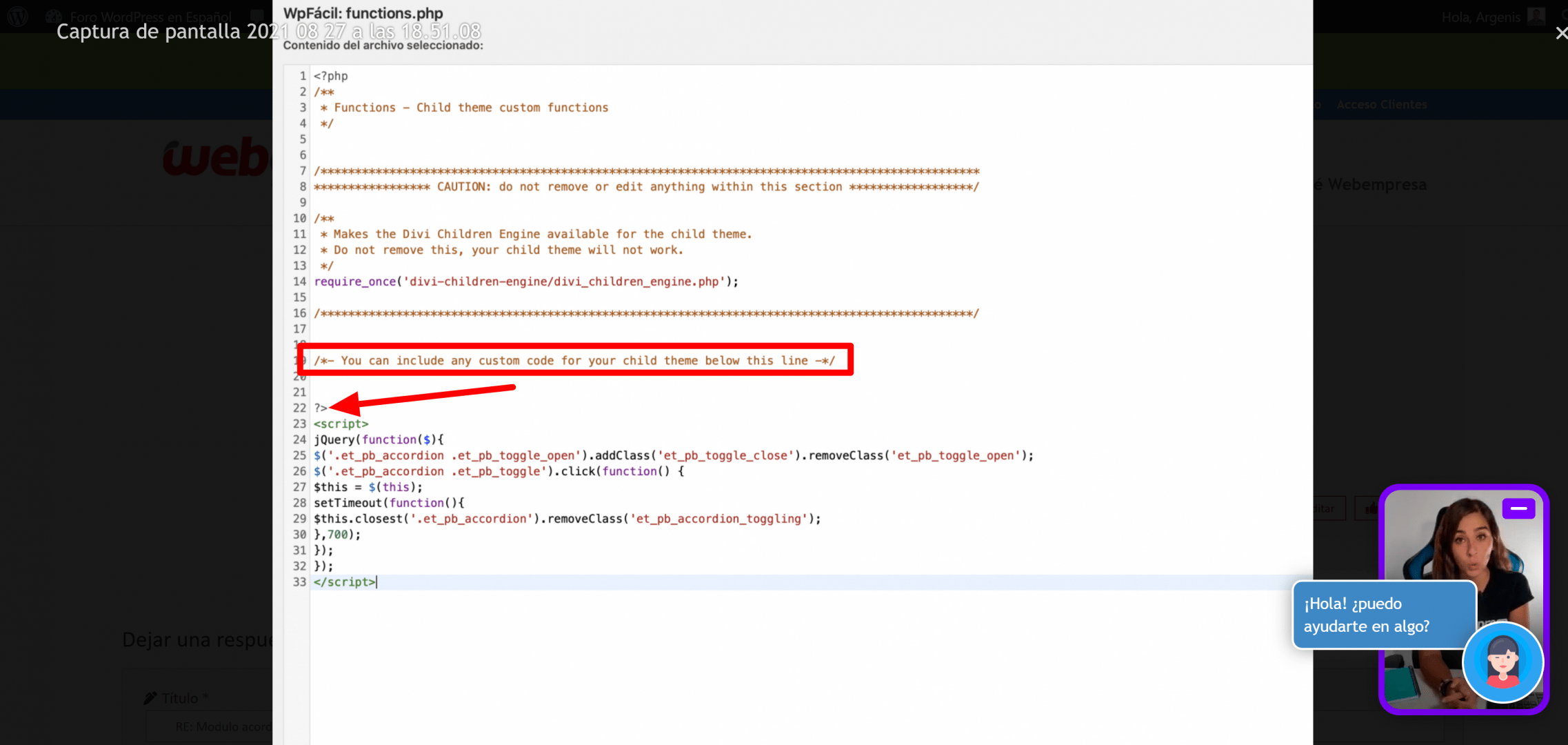
Task: Go to 'Acceso Clientes' in the navigation
Action: point(1381,104)
